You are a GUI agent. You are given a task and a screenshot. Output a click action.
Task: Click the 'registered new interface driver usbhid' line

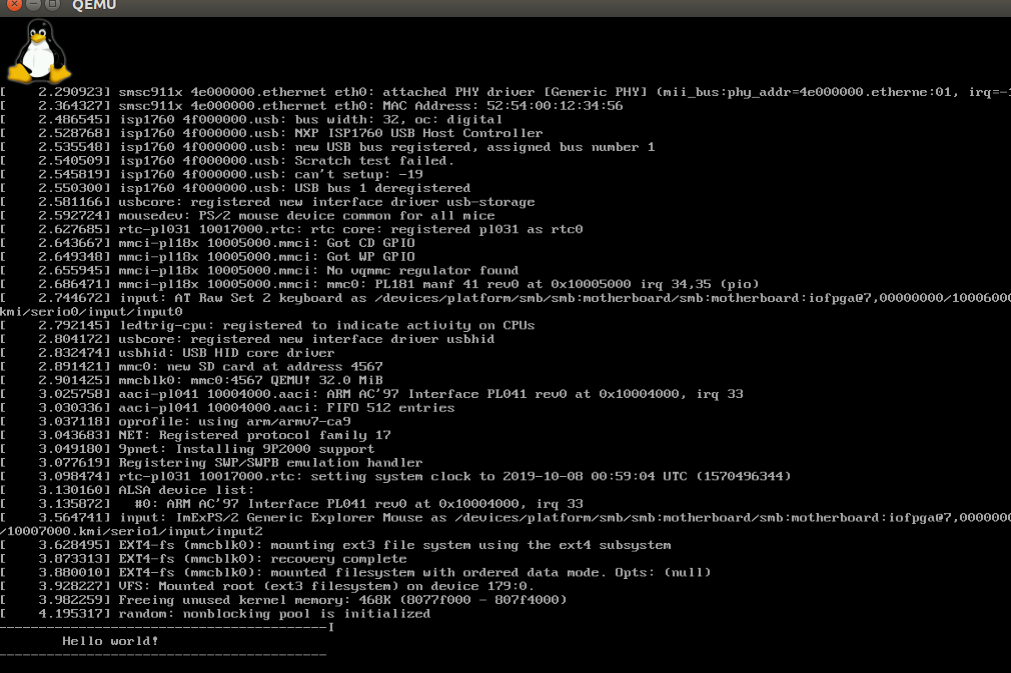[x=248, y=339]
